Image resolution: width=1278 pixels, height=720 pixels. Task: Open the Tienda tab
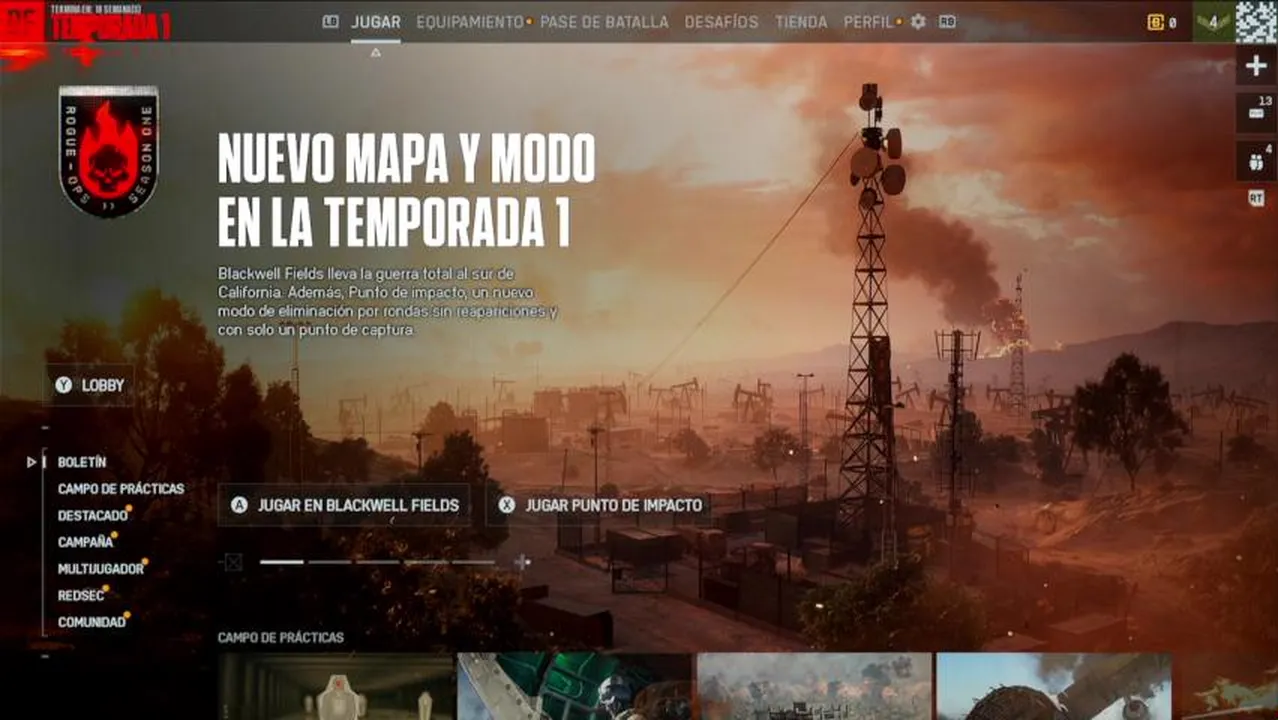[801, 21]
